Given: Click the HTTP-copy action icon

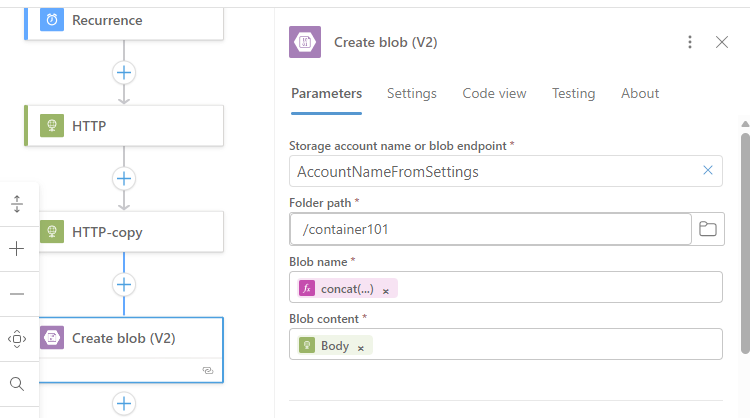Looking at the screenshot, I should click(52, 232).
